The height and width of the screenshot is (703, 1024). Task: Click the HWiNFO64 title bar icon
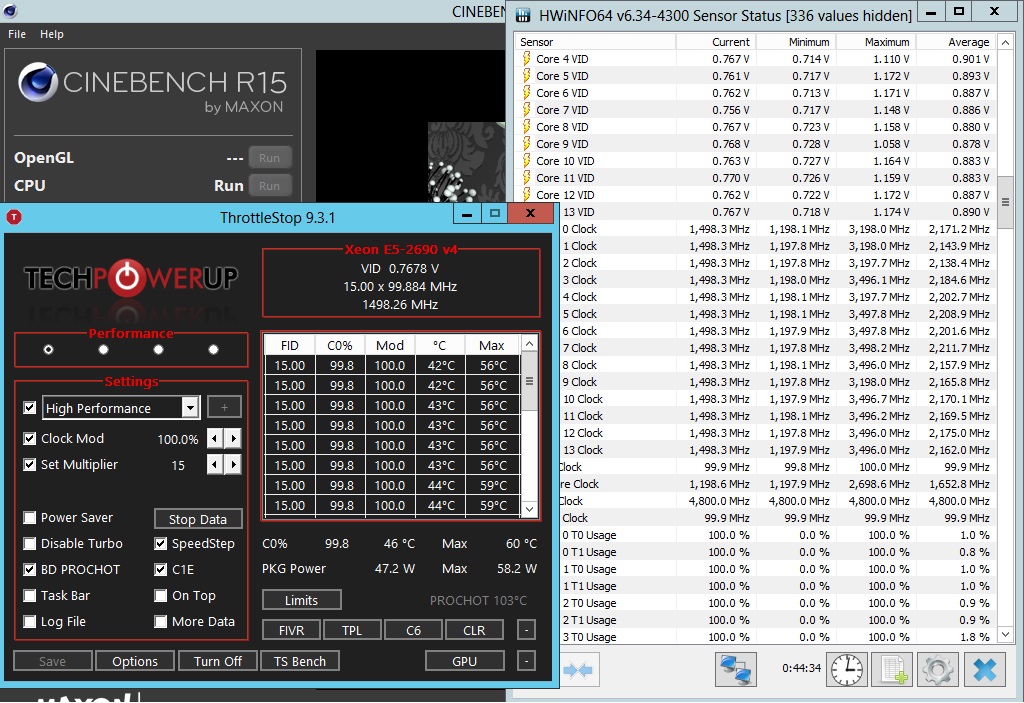pyautogui.click(x=523, y=15)
